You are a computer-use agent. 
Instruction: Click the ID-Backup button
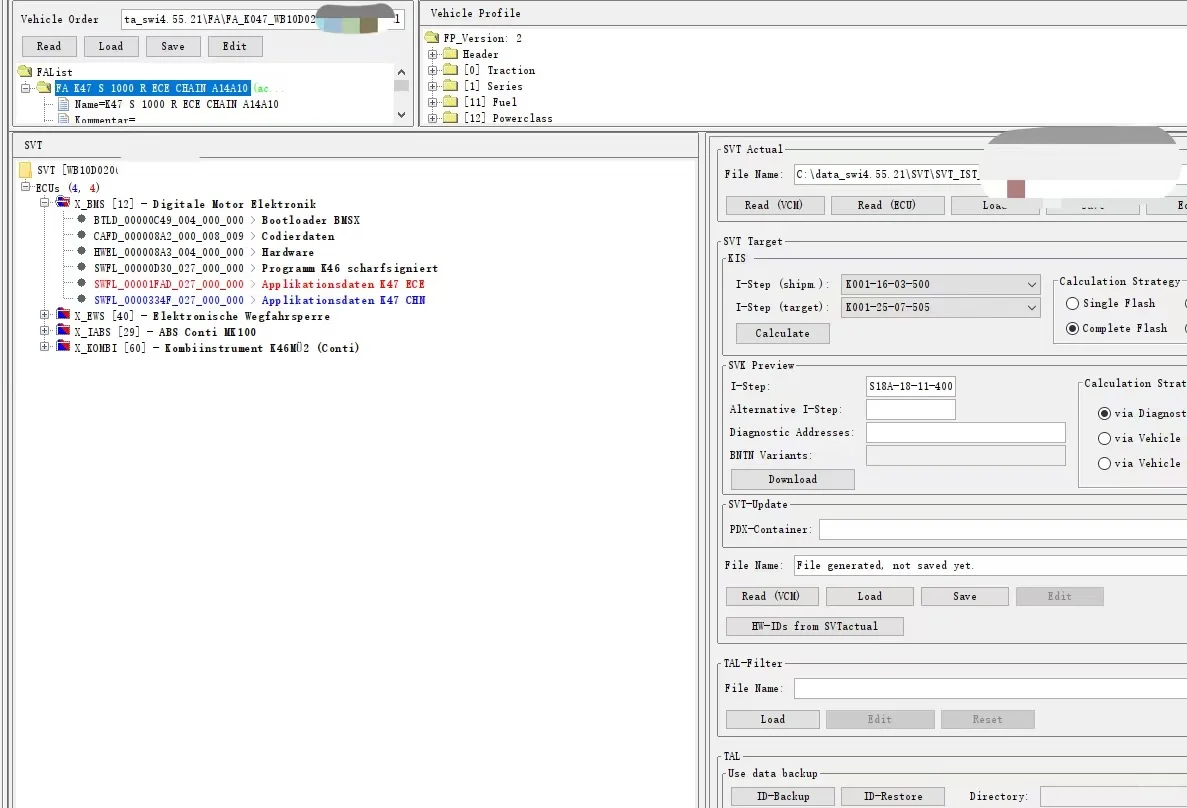783,797
